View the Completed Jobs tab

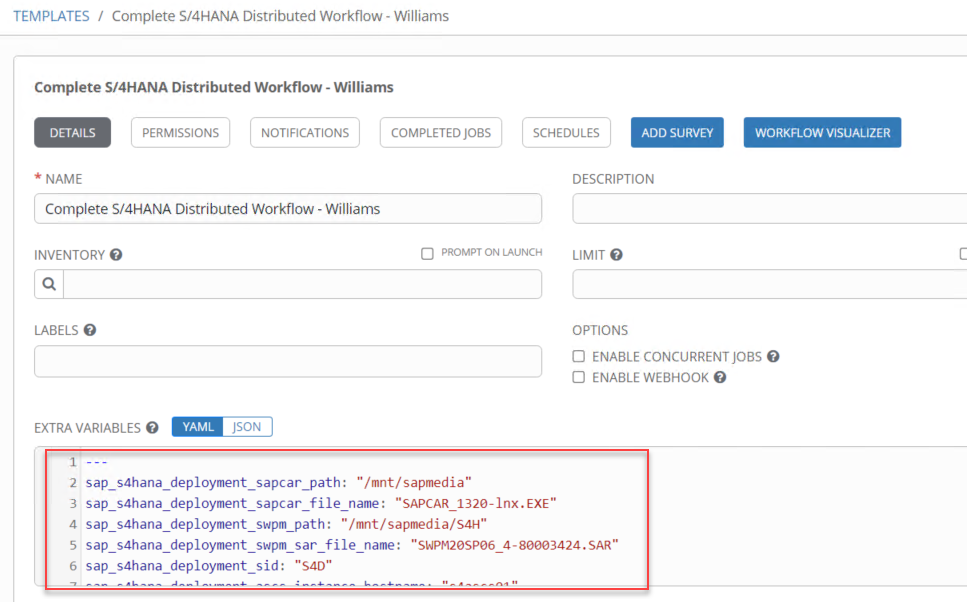click(441, 133)
